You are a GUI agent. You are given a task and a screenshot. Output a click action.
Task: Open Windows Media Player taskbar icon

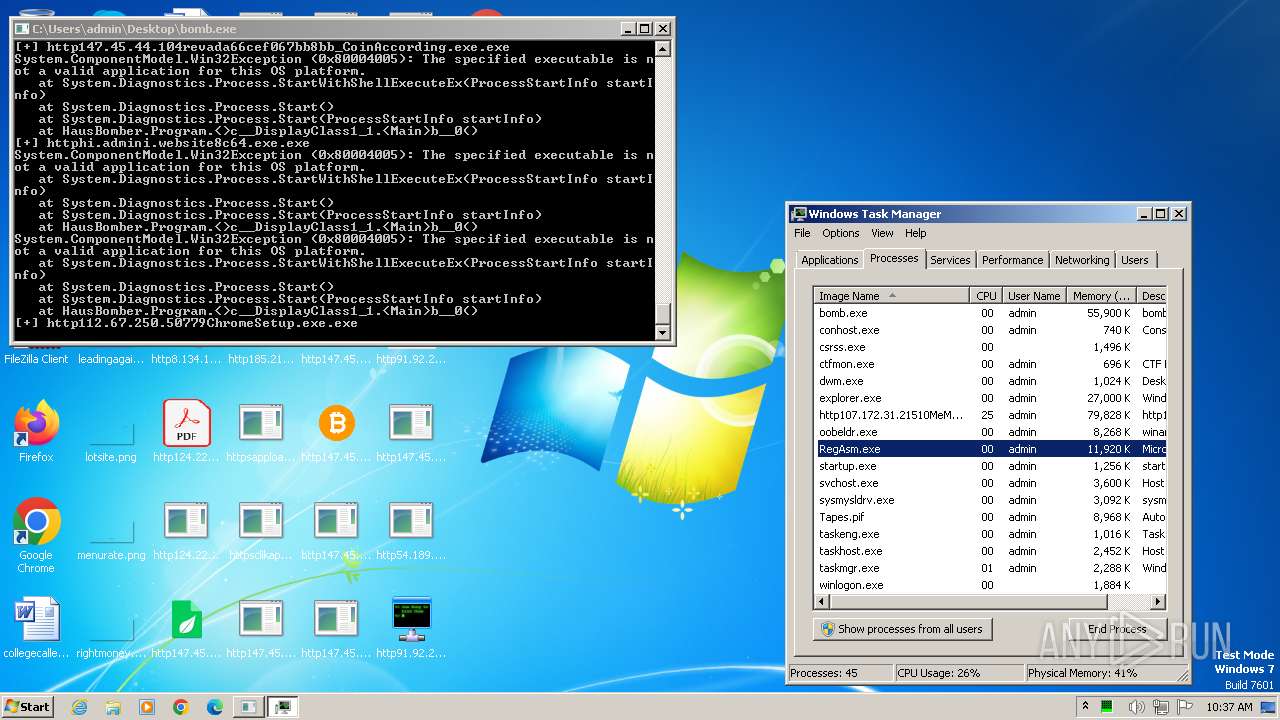(147, 707)
